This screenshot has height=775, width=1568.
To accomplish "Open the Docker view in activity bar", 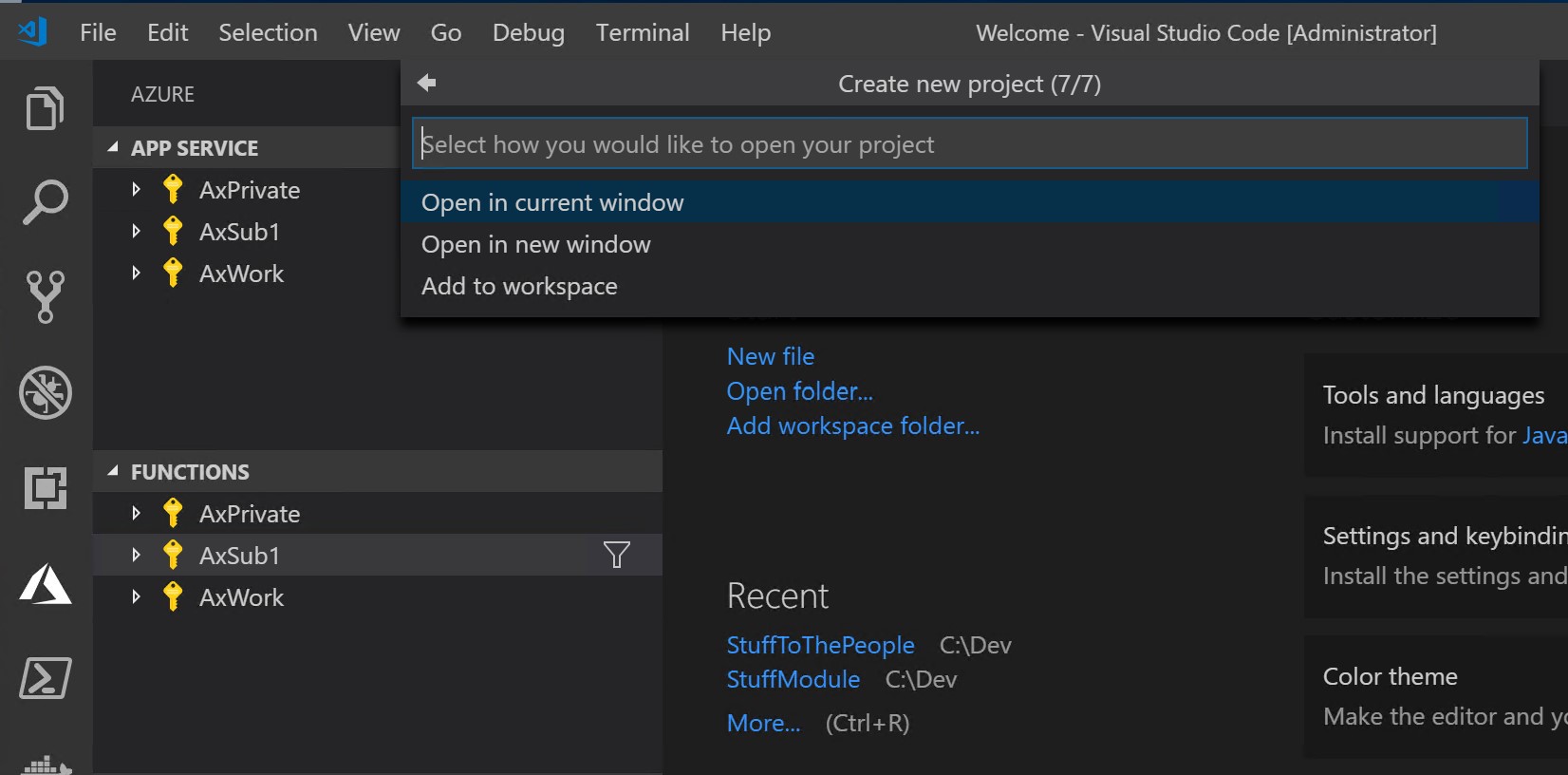I will tap(45, 764).
